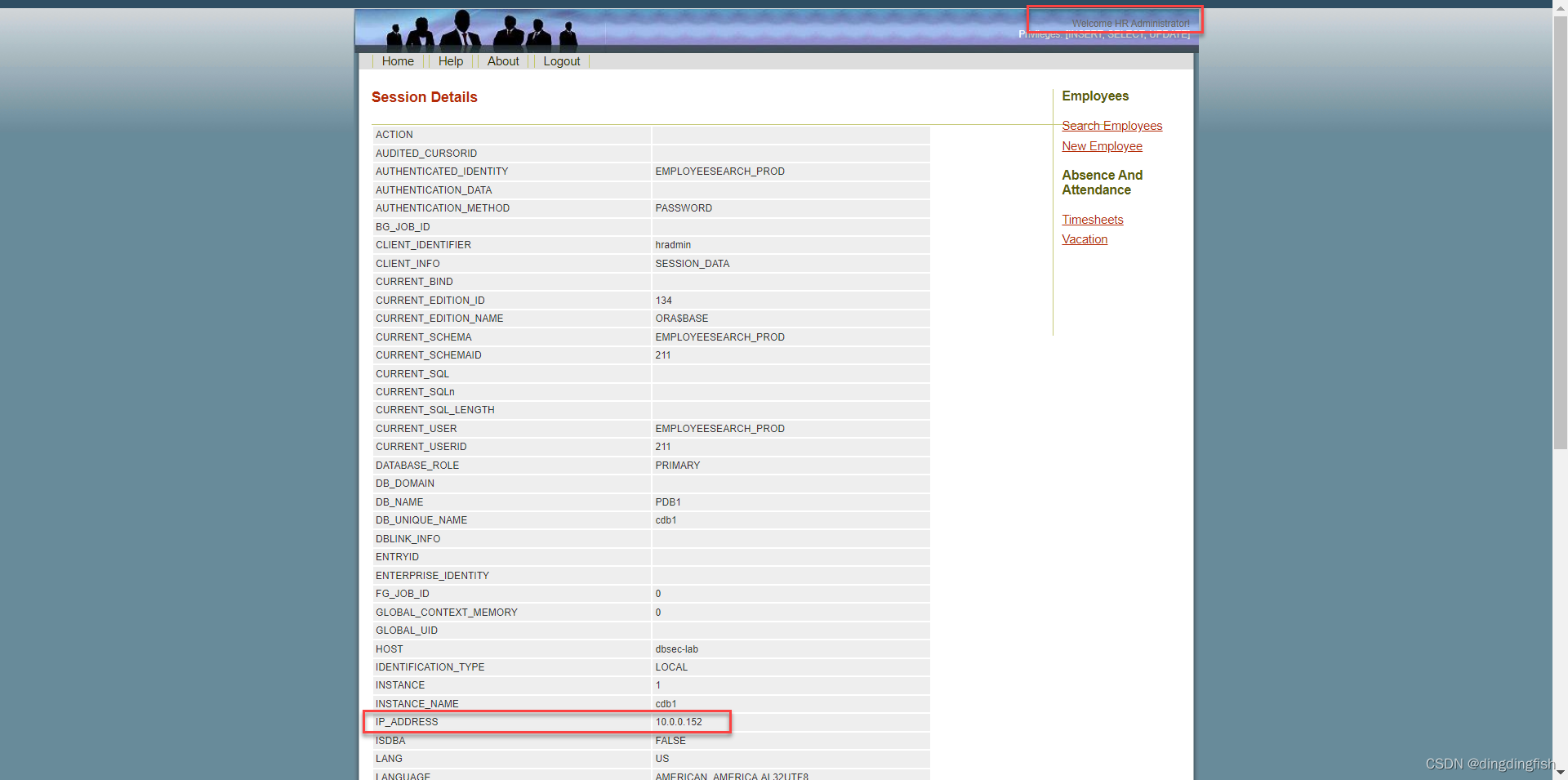Select the DB_UNIQUE_NAME value cdb1

coord(666,520)
